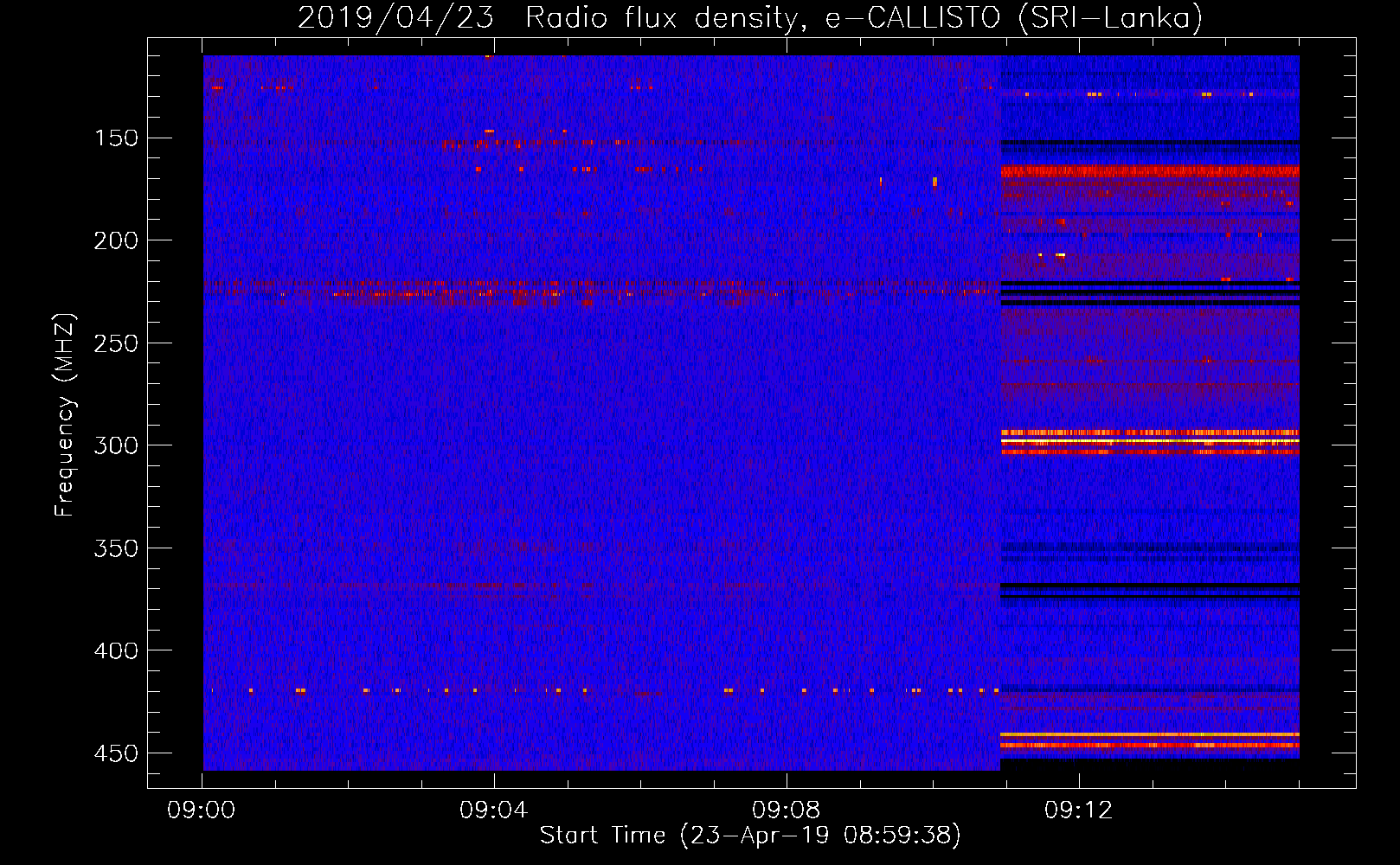Image resolution: width=1400 pixels, height=865 pixels.
Task: Click the 09:00 time tick label
Action: [x=202, y=811]
